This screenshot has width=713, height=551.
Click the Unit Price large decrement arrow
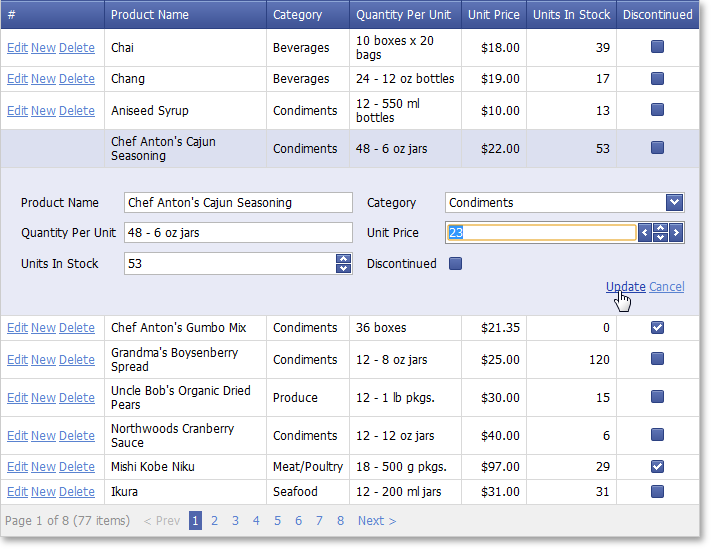pos(645,233)
